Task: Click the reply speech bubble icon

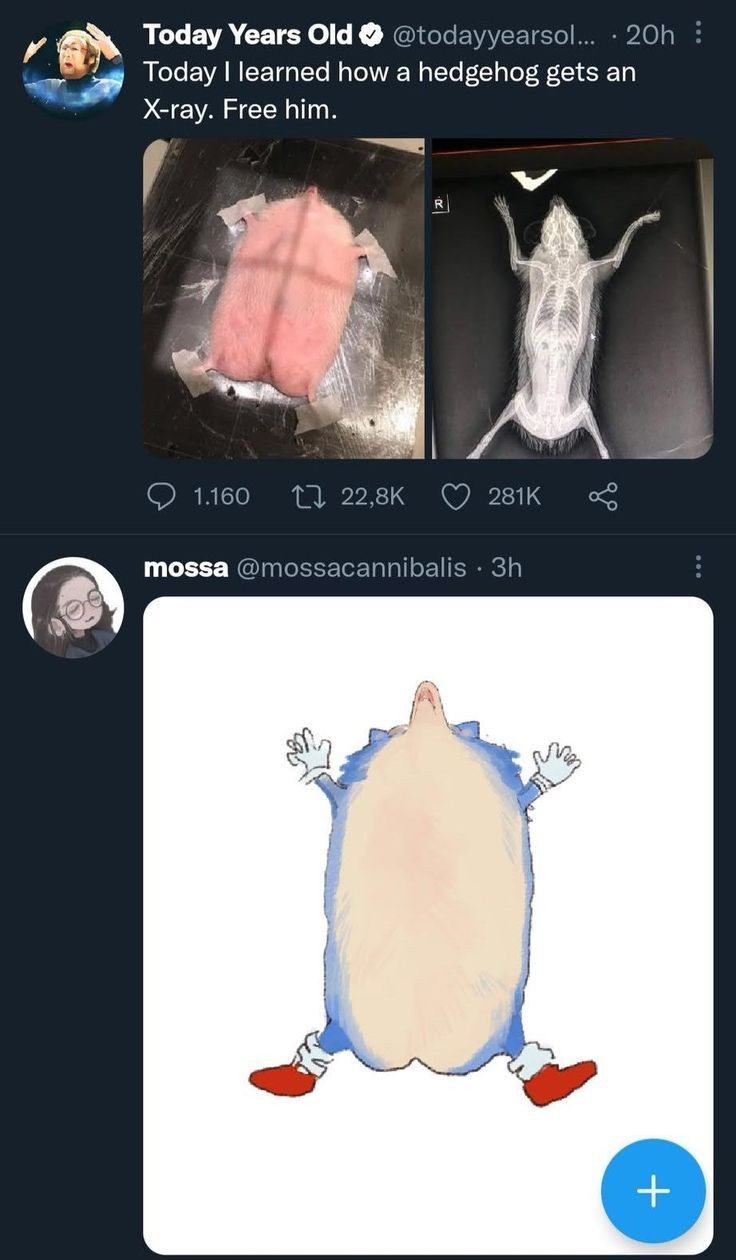Action: pyautogui.click(x=162, y=495)
